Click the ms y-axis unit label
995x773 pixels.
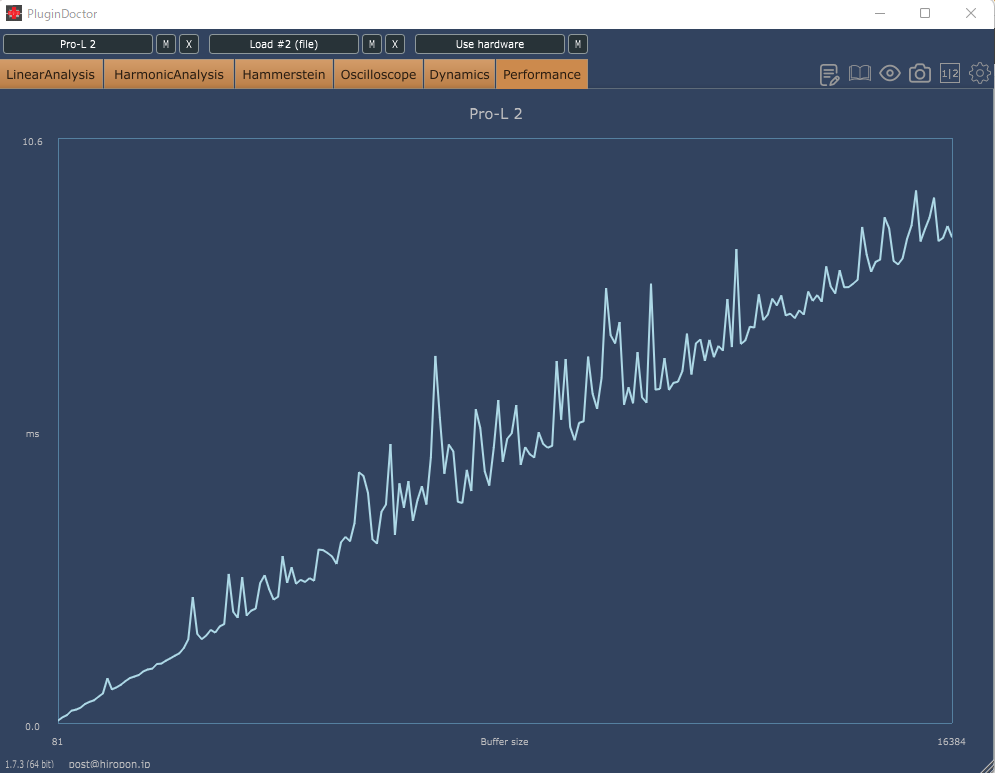[x=32, y=434]
